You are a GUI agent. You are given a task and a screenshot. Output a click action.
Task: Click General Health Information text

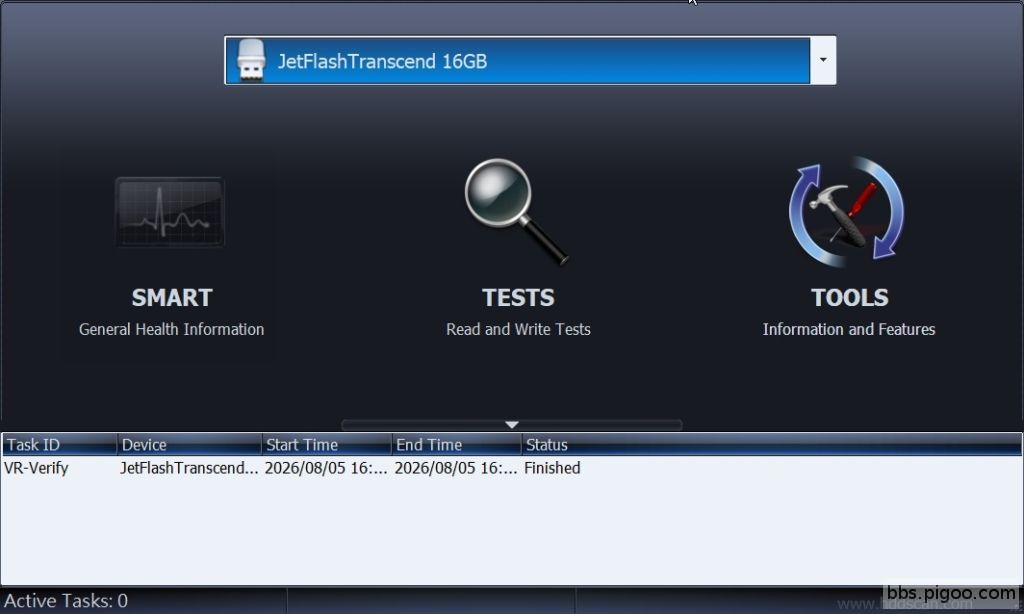172,329
